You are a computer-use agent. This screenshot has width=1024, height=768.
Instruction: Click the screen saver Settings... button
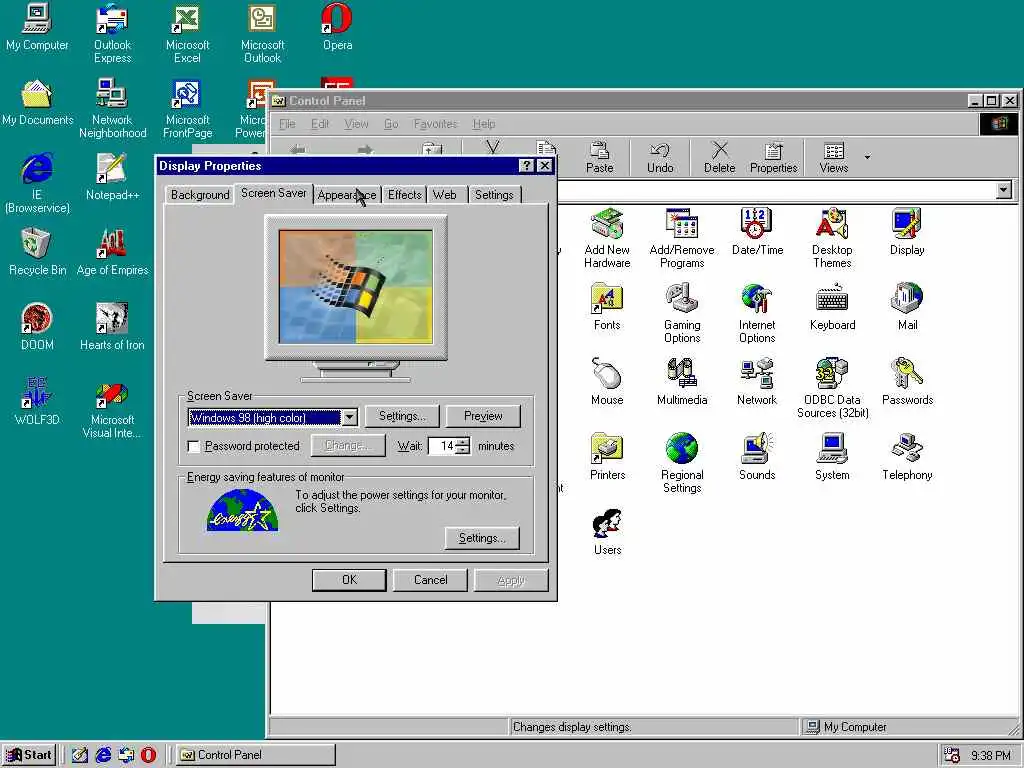pos(402,416)
